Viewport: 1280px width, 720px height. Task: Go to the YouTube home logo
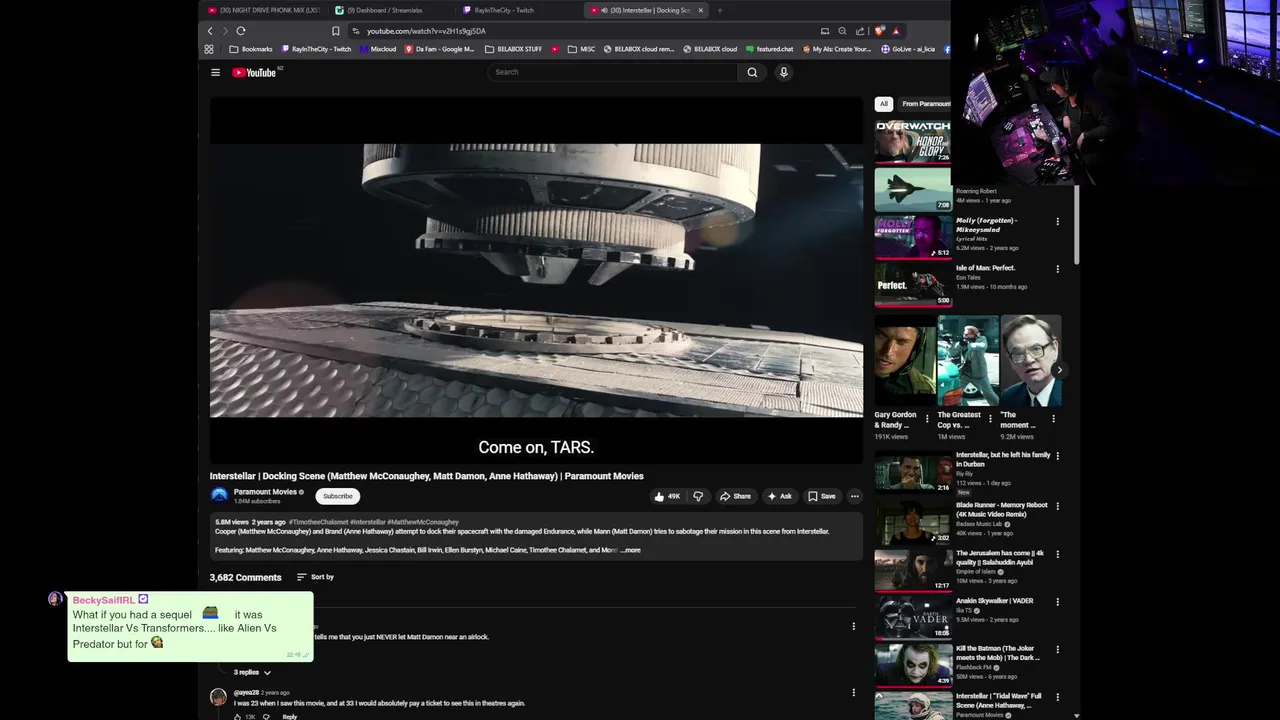pyautogui.click(x=255, y=72)
